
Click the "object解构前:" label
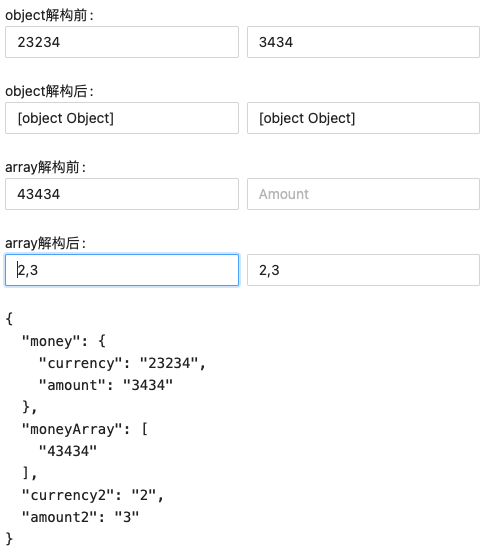point(49,15)
